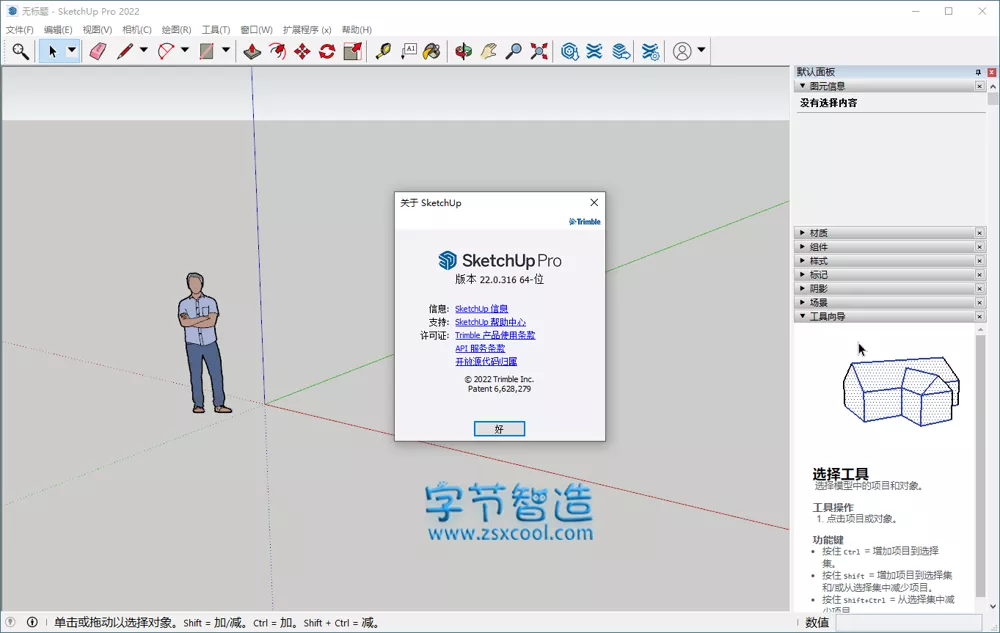Expand the 样式 panel
This screenshot has width=1000, height=633.
pyautogui.click(x=802, y=261)
